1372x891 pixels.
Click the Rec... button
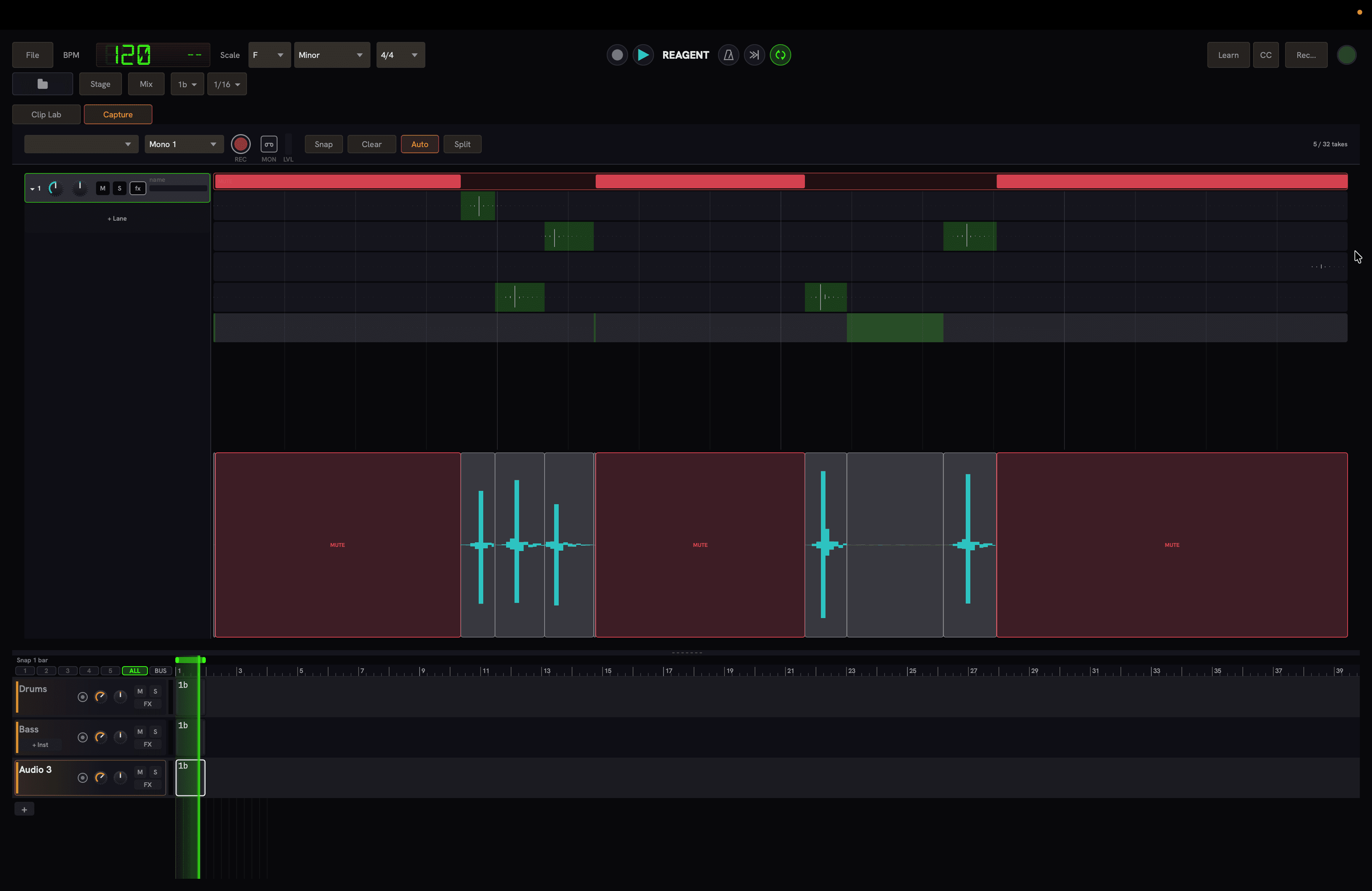click(1306, 55)
